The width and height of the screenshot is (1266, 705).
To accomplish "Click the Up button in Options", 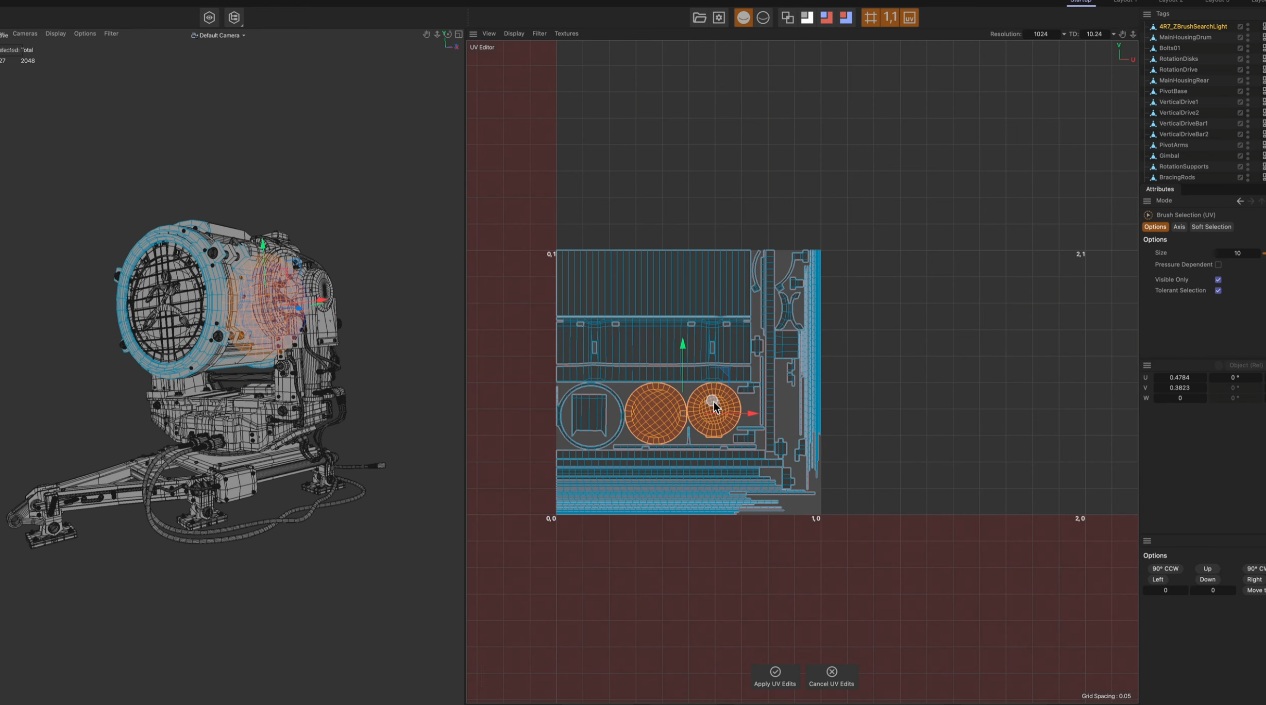I will [1208, 569].
